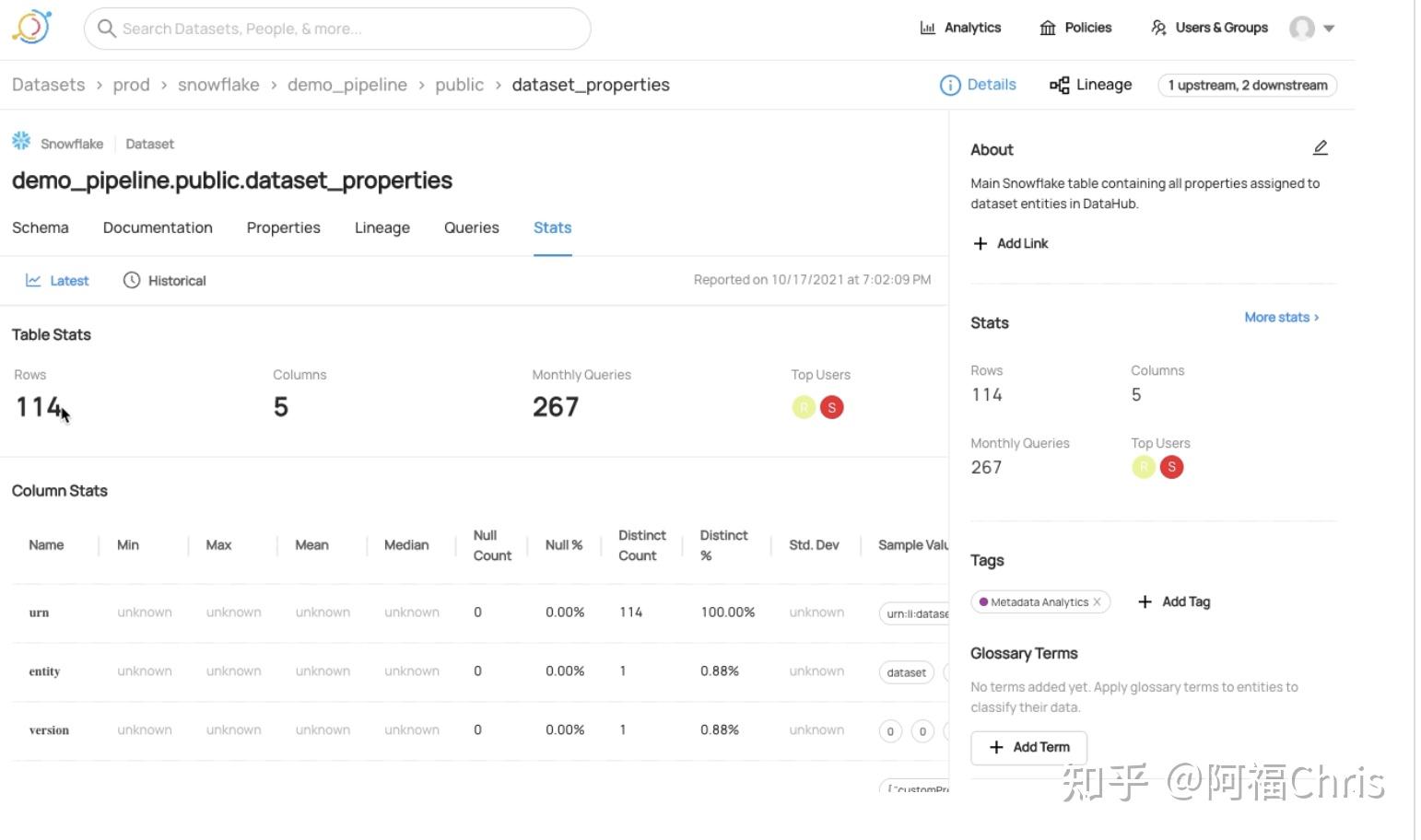Click the Add Link button
The width and height of the screenshot is (1421, 840).
1010,243
